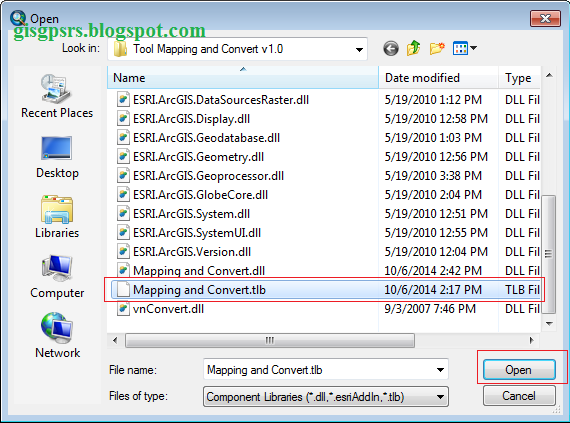570x423 pixels.
Task: Sort files by the Name column header
Action: coord(243,77)
